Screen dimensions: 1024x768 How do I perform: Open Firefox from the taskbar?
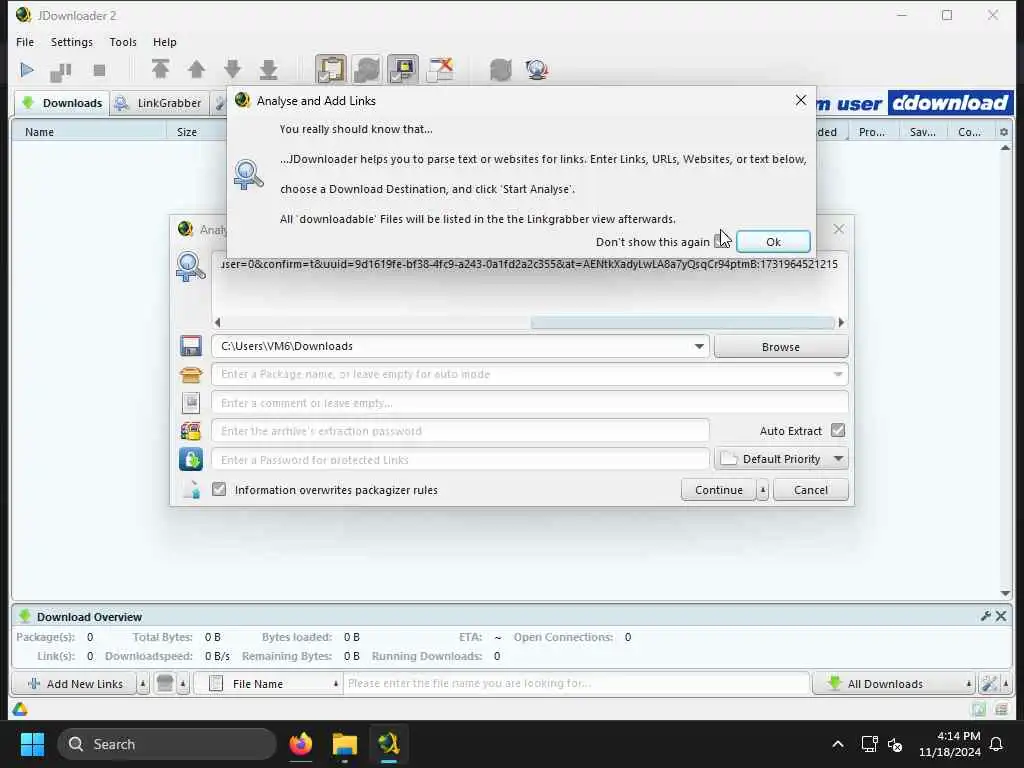[x=300, y=744]
